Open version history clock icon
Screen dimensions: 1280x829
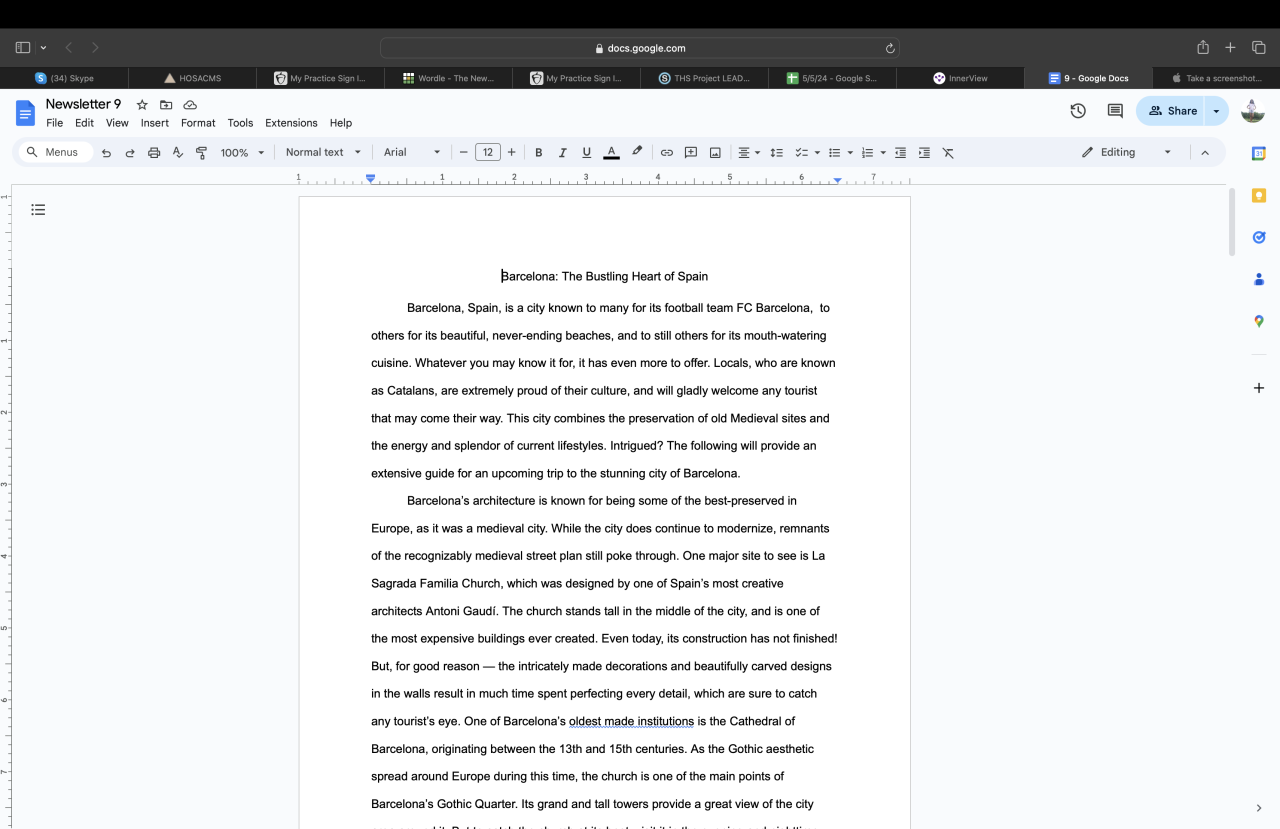[1078, 111]
